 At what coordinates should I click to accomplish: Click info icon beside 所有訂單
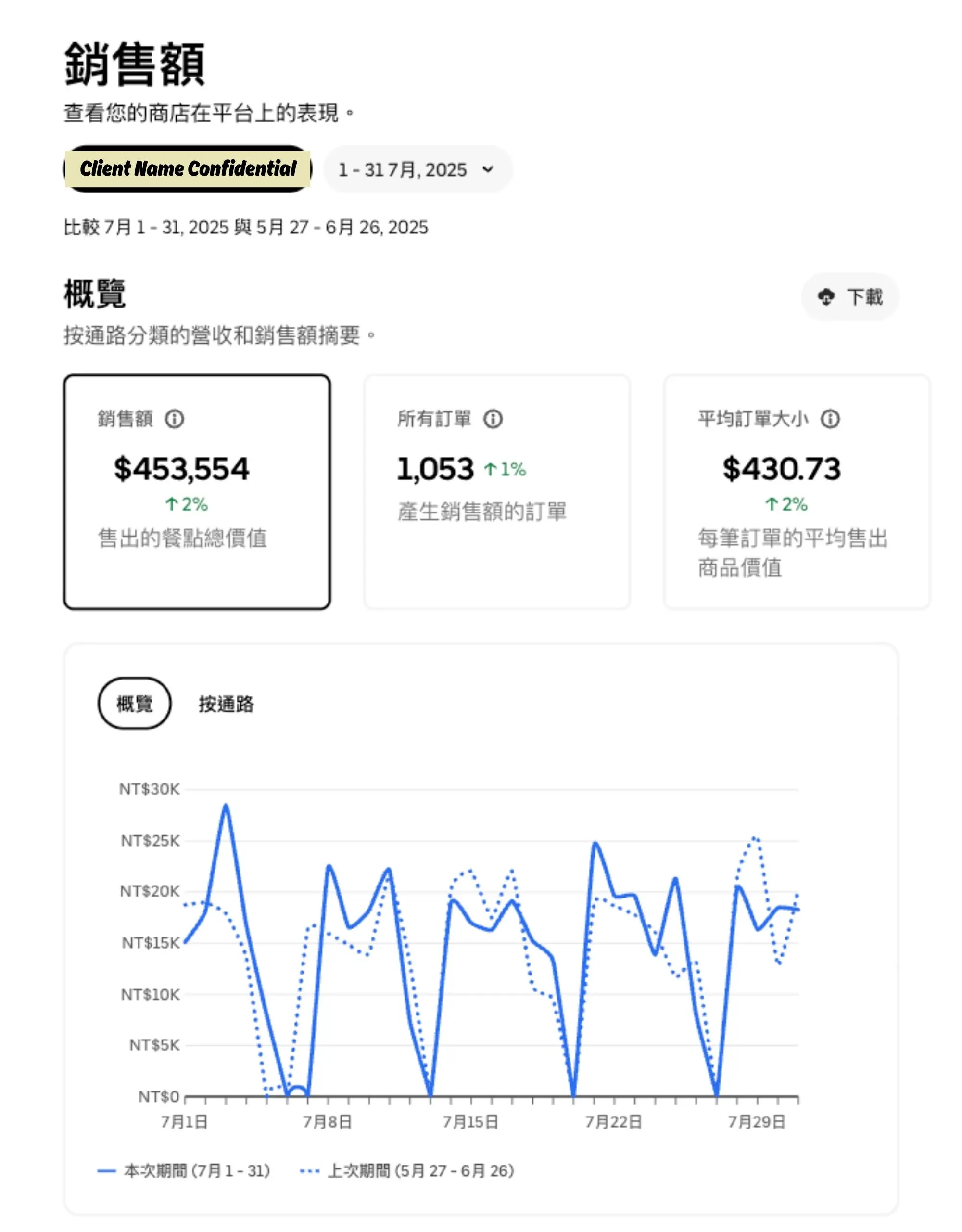click(493, 419)
